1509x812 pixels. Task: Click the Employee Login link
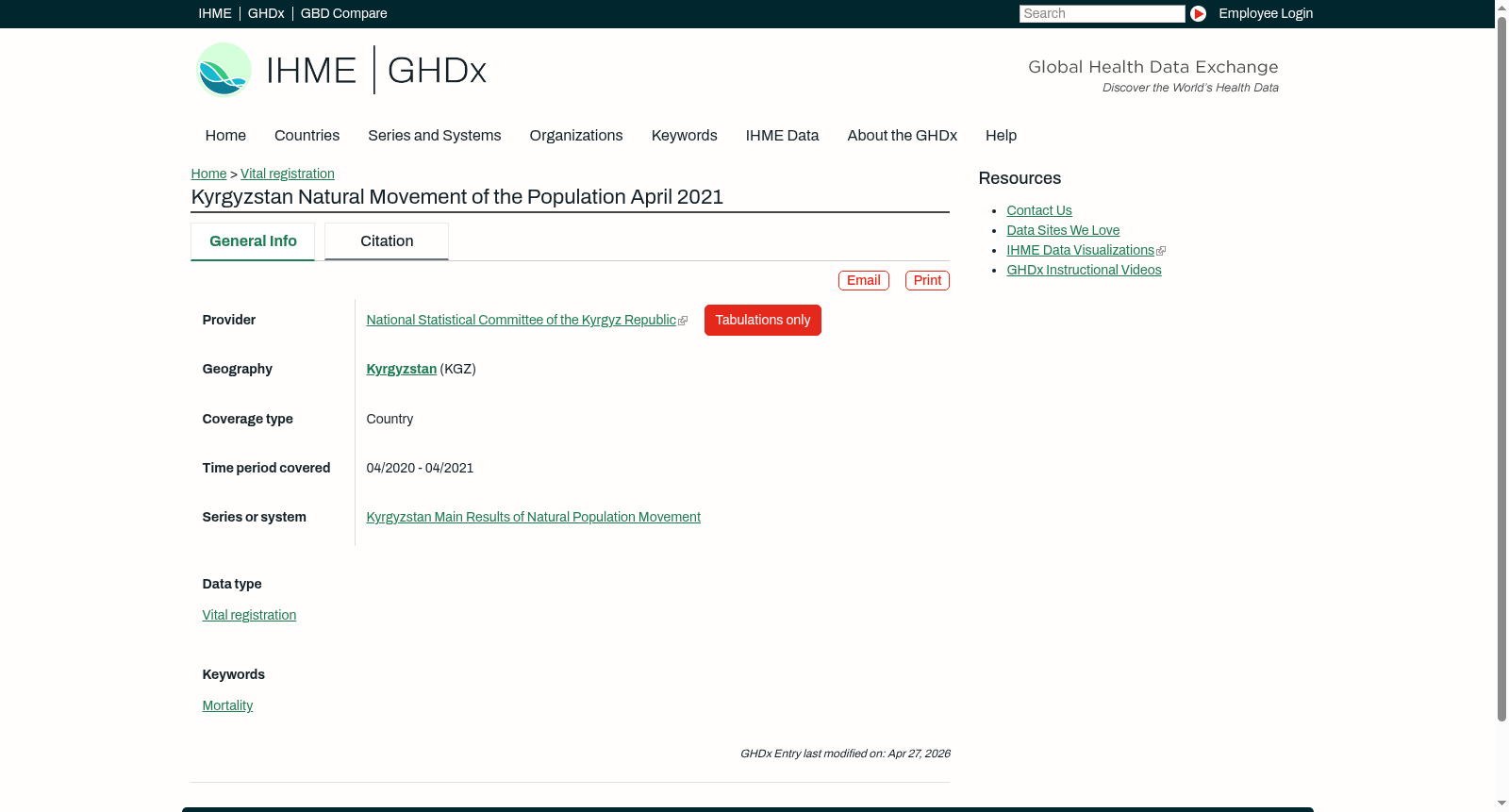coord(1266,13)
